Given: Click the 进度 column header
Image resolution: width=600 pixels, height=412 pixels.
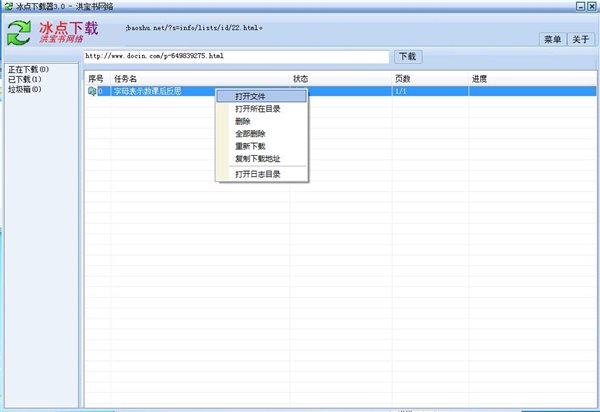Looking at the screenshot, I should pyautogui.click(x=532, y=79).
